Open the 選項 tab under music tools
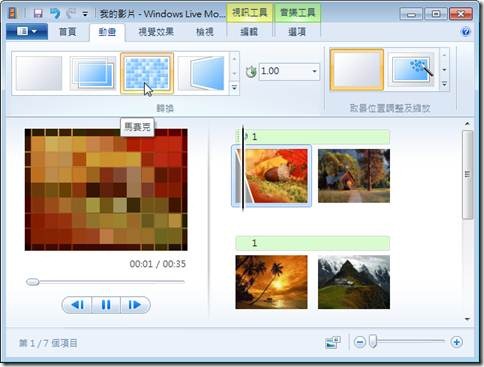The image size is (484, 367). tap(297, 32)
